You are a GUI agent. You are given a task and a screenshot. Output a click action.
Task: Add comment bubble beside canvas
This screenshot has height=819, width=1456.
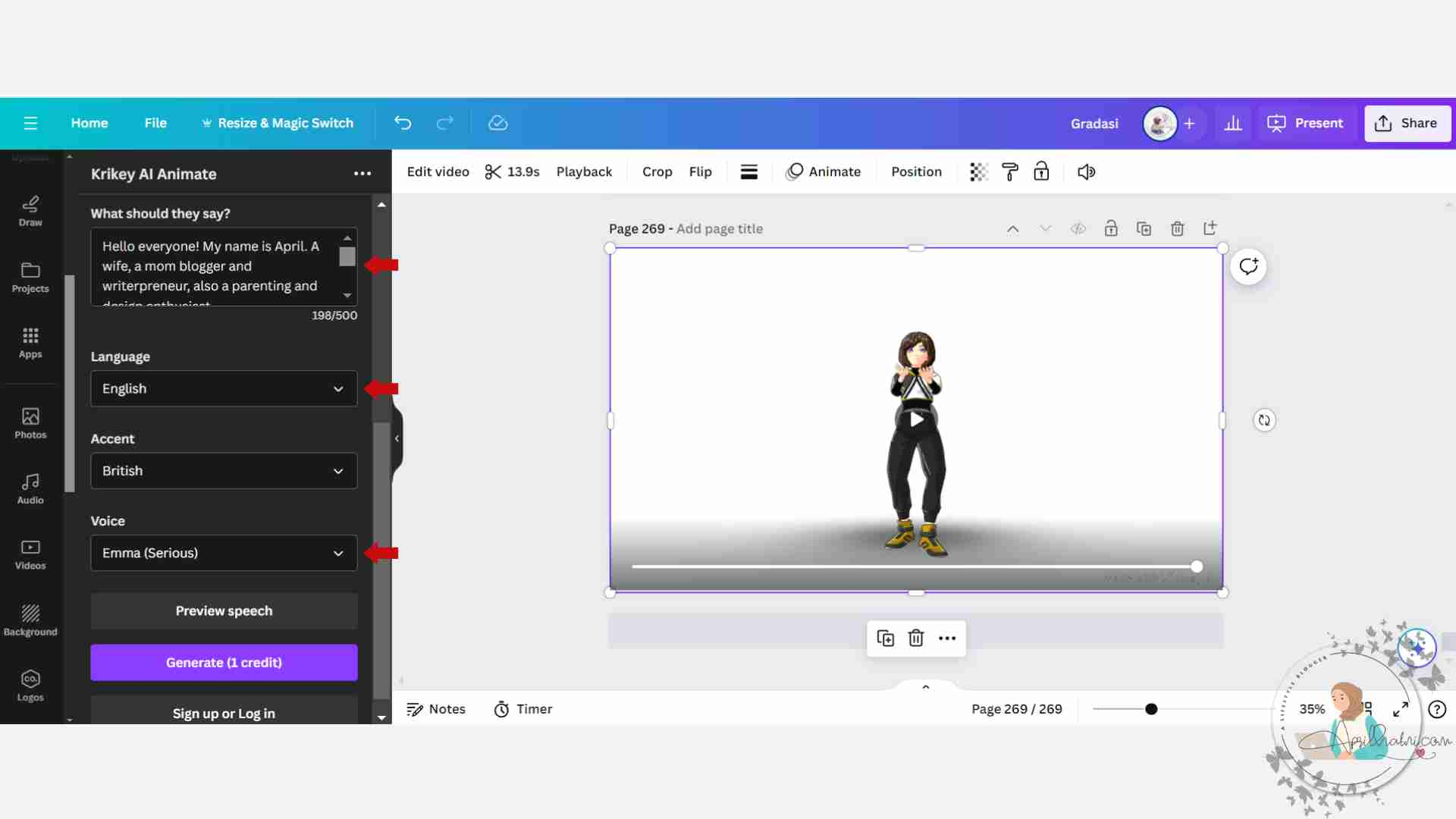coord(1248,266)
